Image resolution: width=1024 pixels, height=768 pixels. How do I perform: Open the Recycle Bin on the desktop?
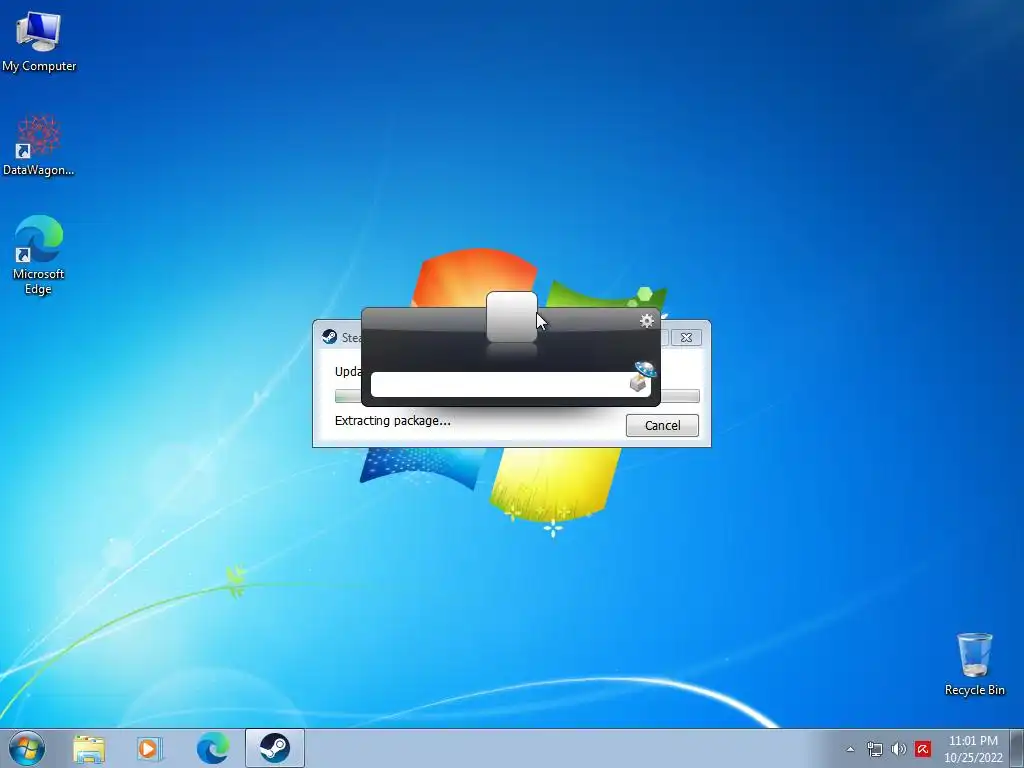click(974, 664)
